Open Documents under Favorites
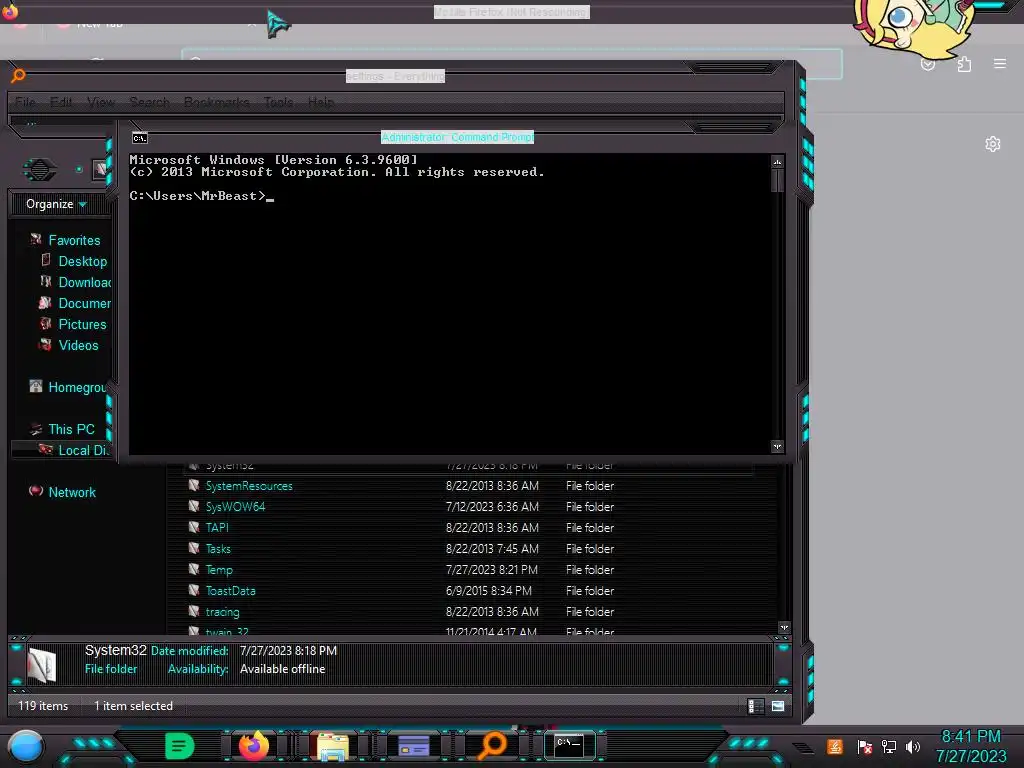 point(84,303)
